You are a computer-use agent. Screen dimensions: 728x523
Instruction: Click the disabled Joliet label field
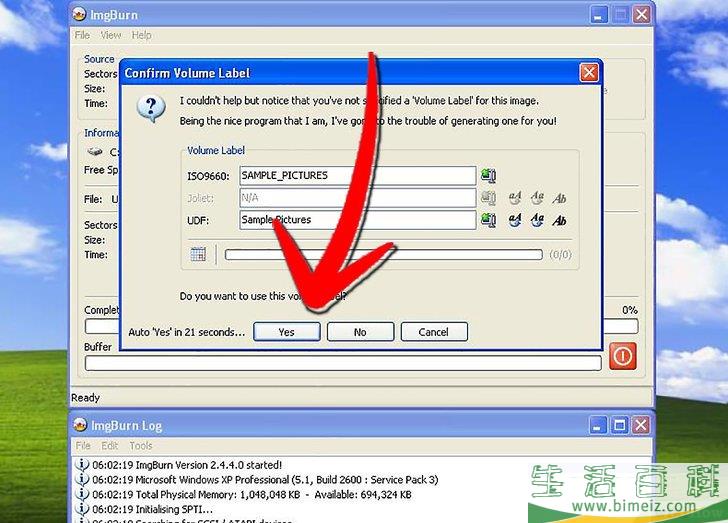point(358,198)
